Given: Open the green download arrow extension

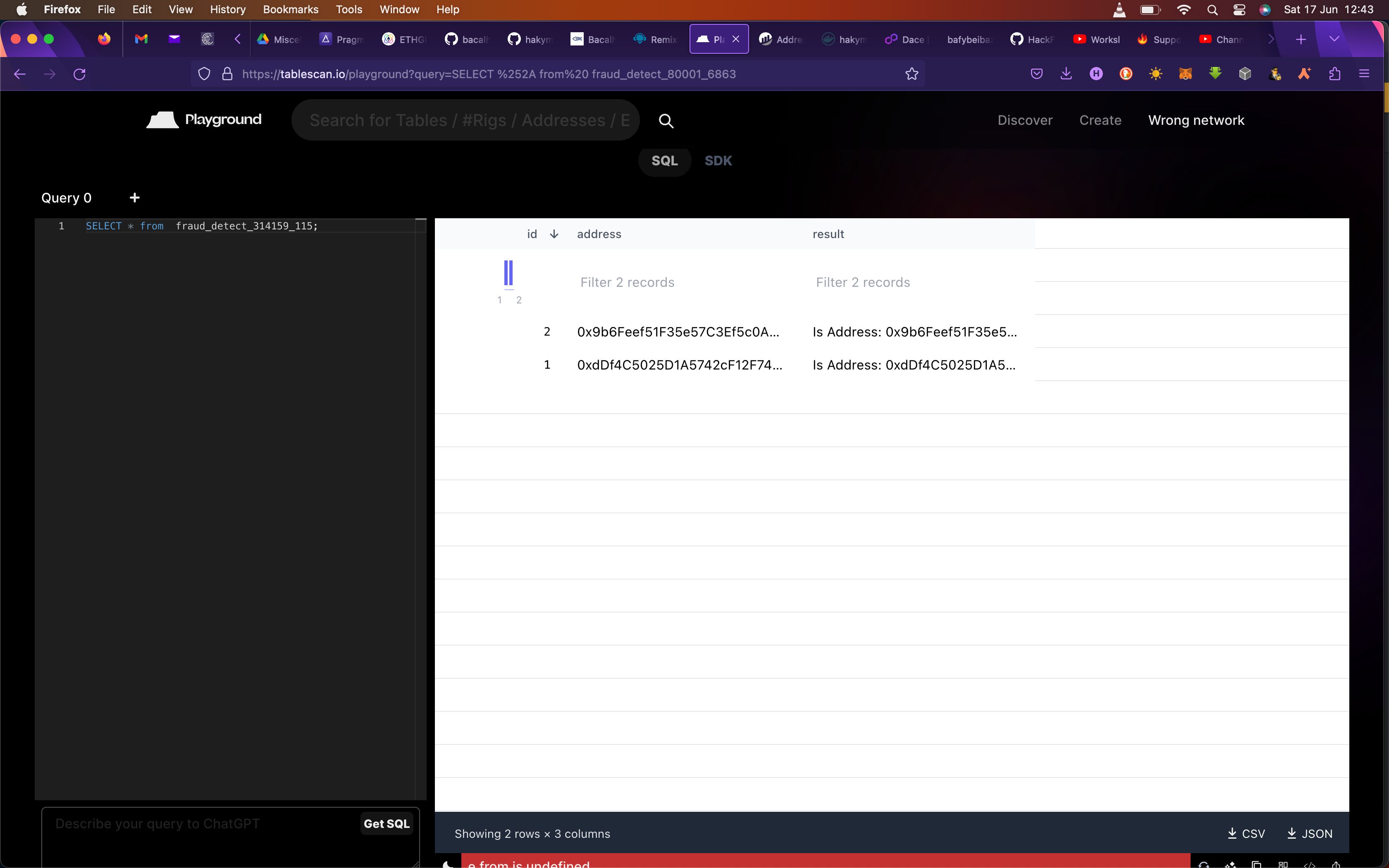Looking at the screenshot, I should (1215, 74).
